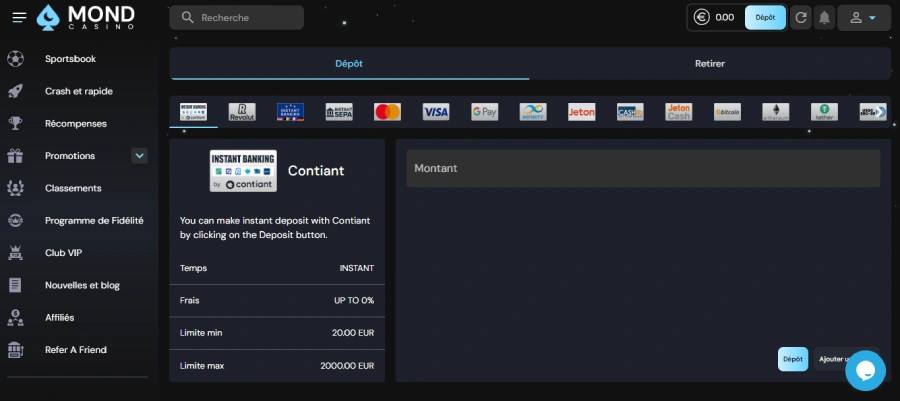Pick Google Pay payment method

(x=484, y=112)
